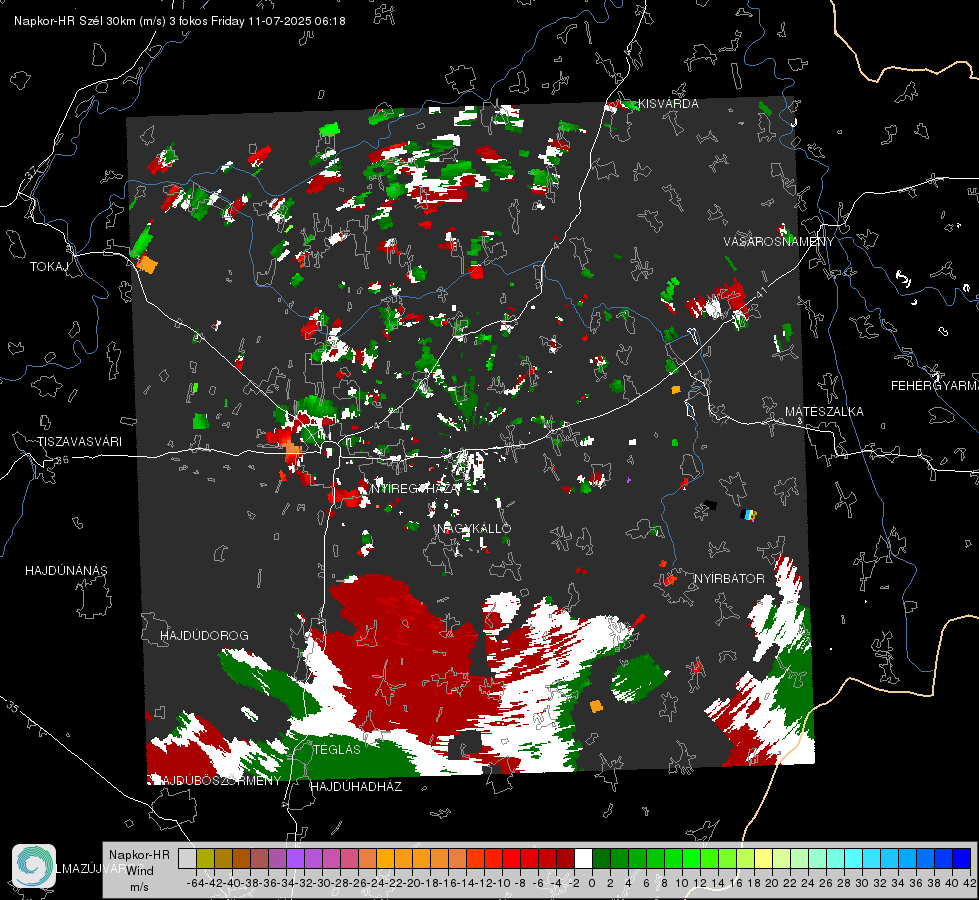
Task: Click the orange echo square near Tokaj
Action: pyautogui.click(x=147, y=264)
